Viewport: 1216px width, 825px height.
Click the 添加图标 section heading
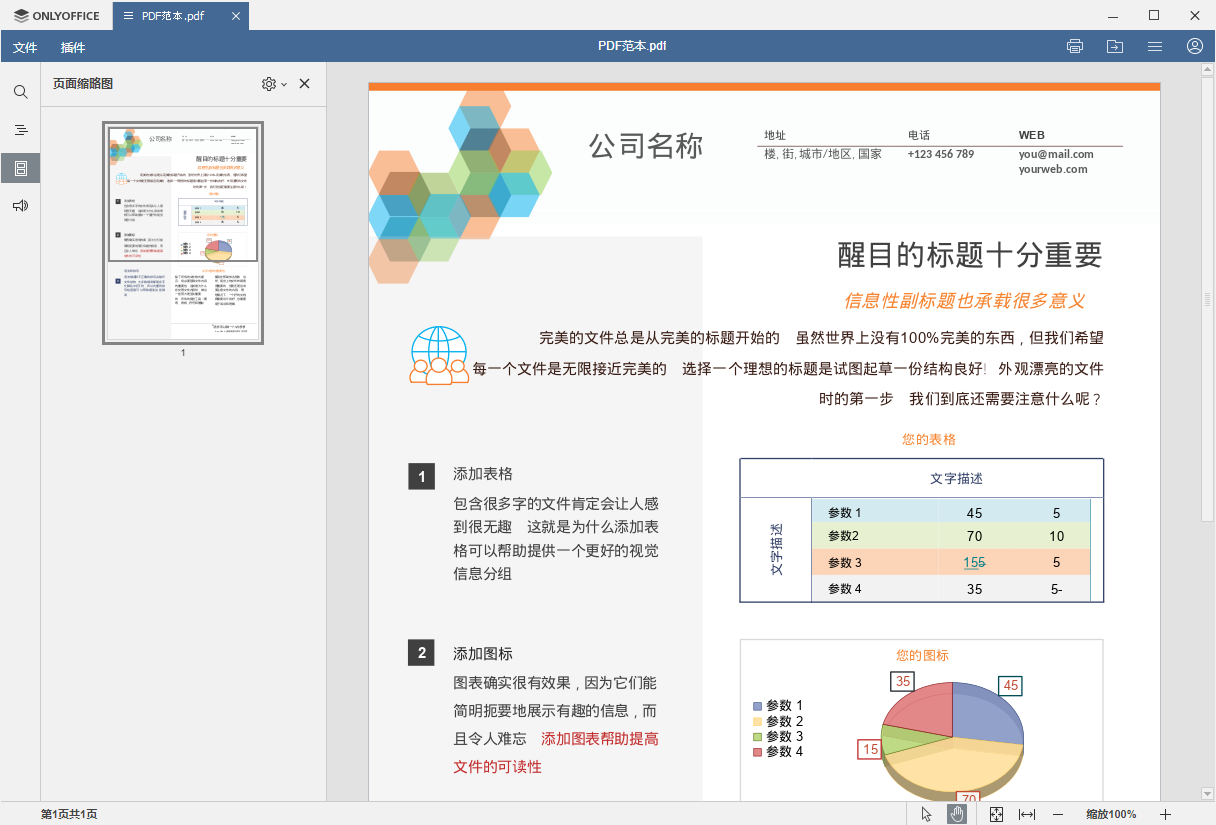[x=483, y=654]
